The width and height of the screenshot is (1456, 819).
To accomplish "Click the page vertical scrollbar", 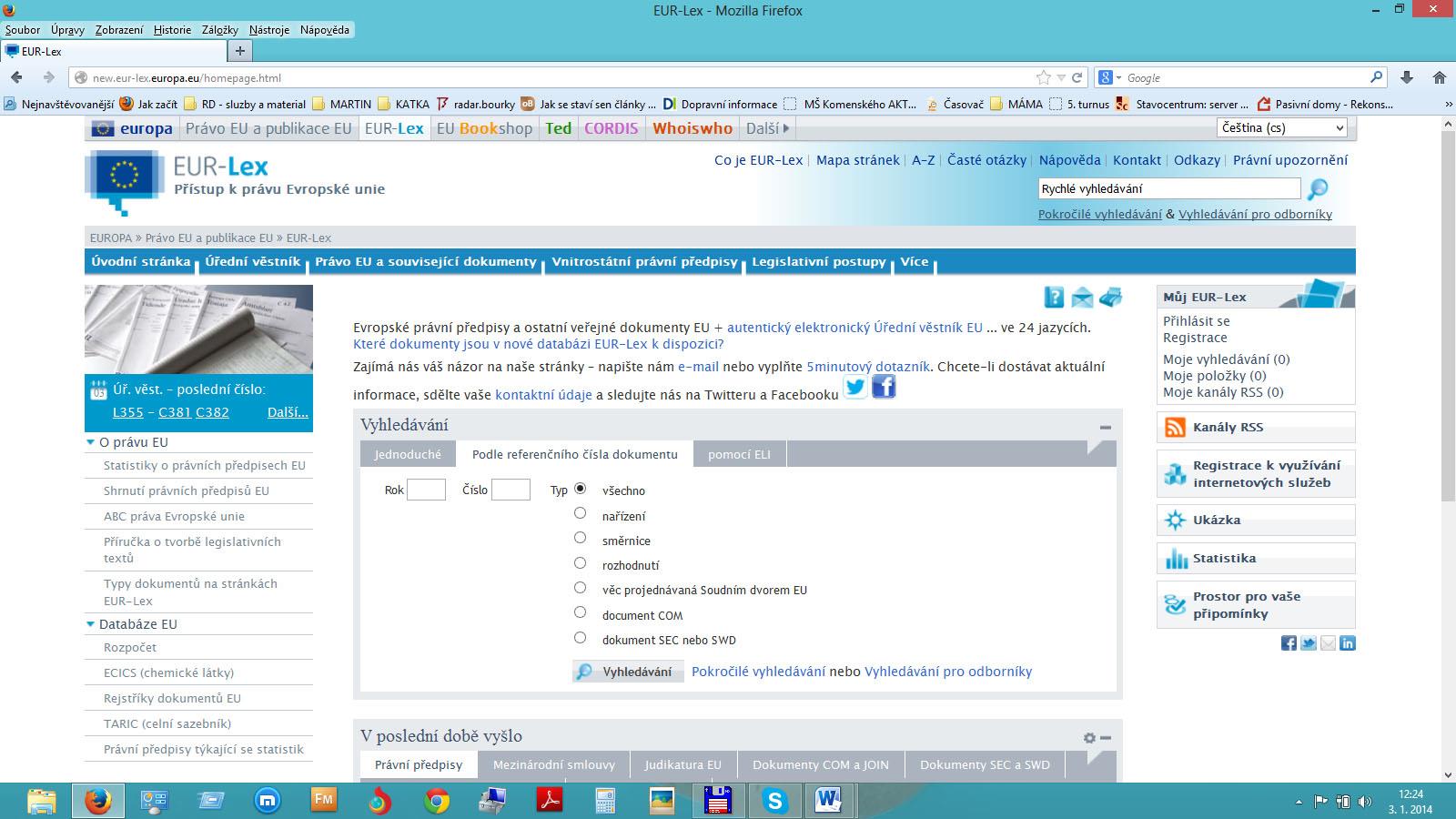I will click(1448, 314).
